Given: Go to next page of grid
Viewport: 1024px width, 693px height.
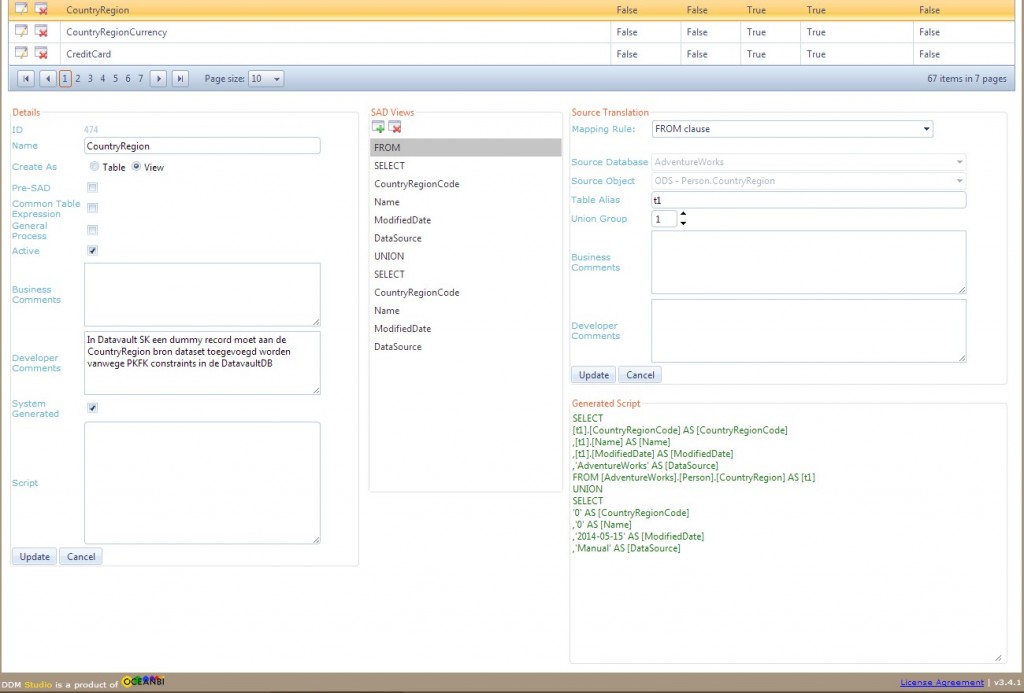Looking at the screenshot, I should 158,78.
